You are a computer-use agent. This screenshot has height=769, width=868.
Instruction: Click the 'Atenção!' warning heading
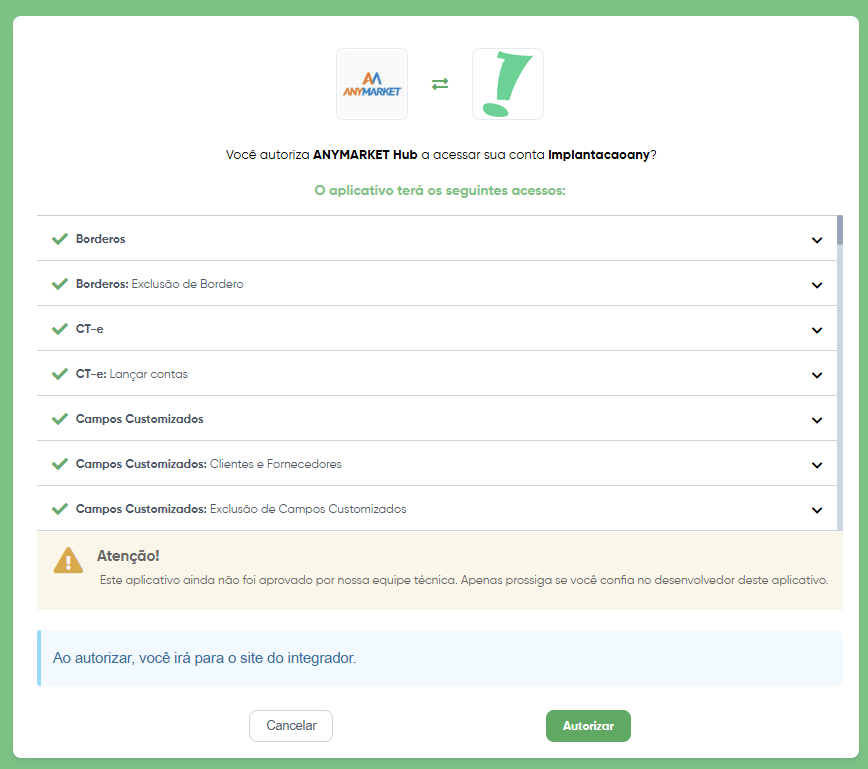tap(128, 556)
